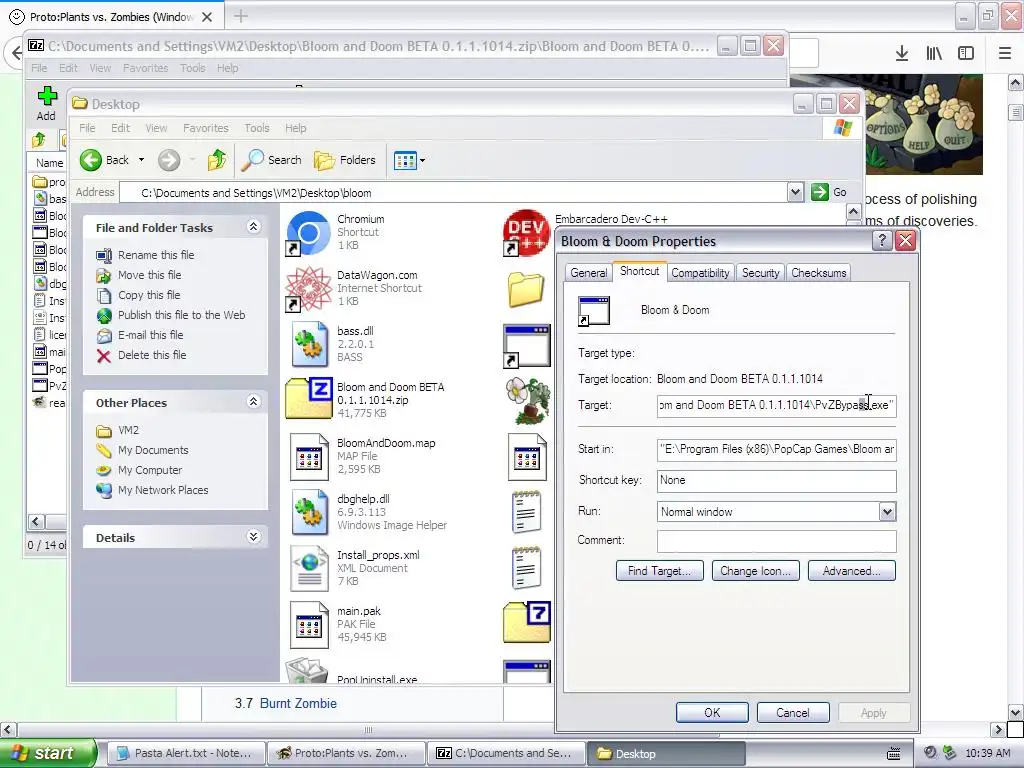Click E-mail this file task
Screen dimensions: 1024x768
coord(150,335)
